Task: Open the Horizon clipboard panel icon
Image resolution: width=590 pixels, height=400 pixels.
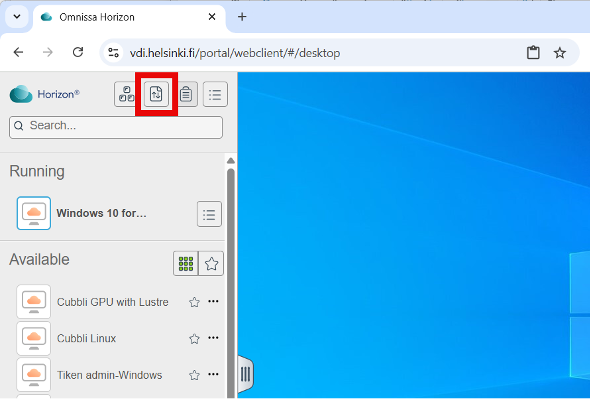Action: coord(186,94)
